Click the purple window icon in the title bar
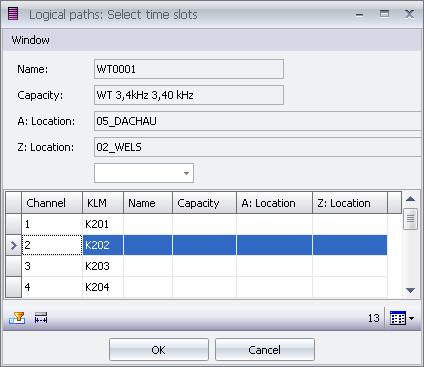Screen dimensions: 424x367 coord(13,14)
